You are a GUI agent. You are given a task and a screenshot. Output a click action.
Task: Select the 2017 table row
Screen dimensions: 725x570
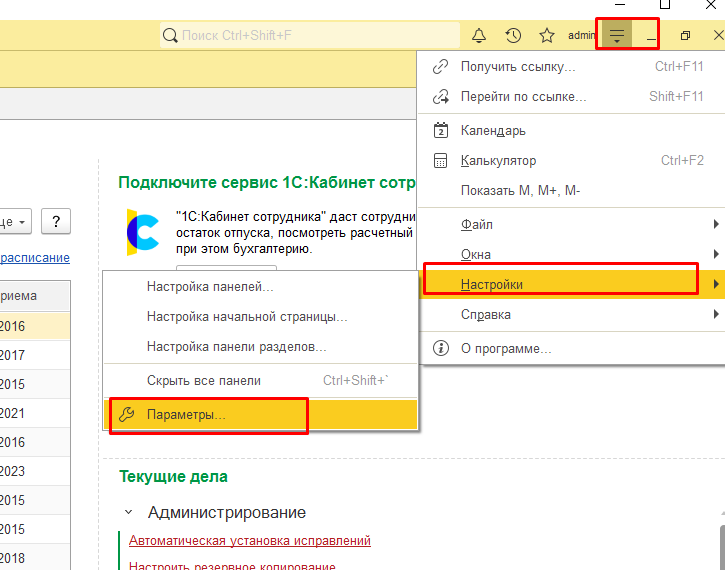point(35,355)
